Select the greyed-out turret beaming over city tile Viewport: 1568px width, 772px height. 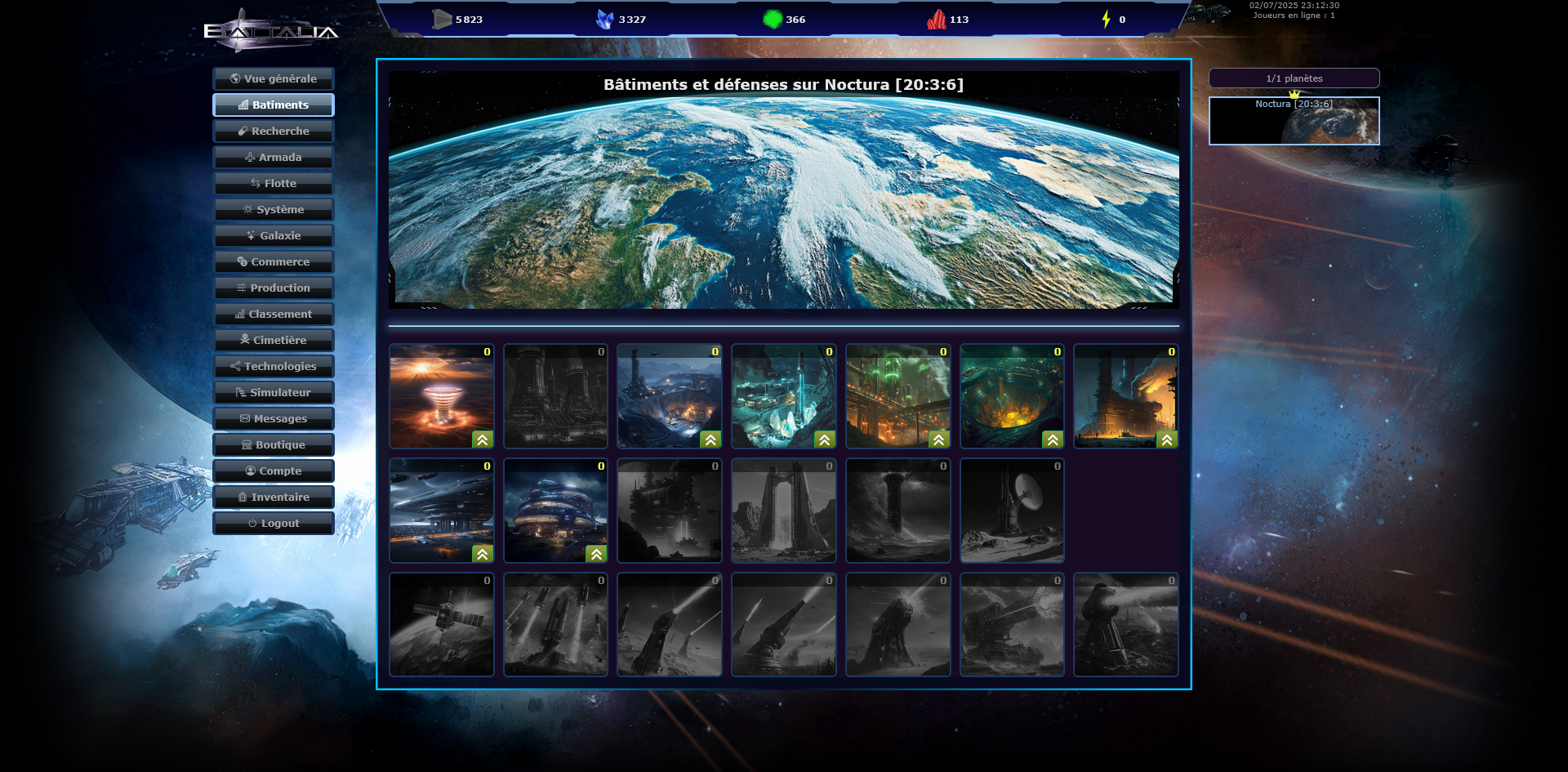click(x=1126, y=625)
